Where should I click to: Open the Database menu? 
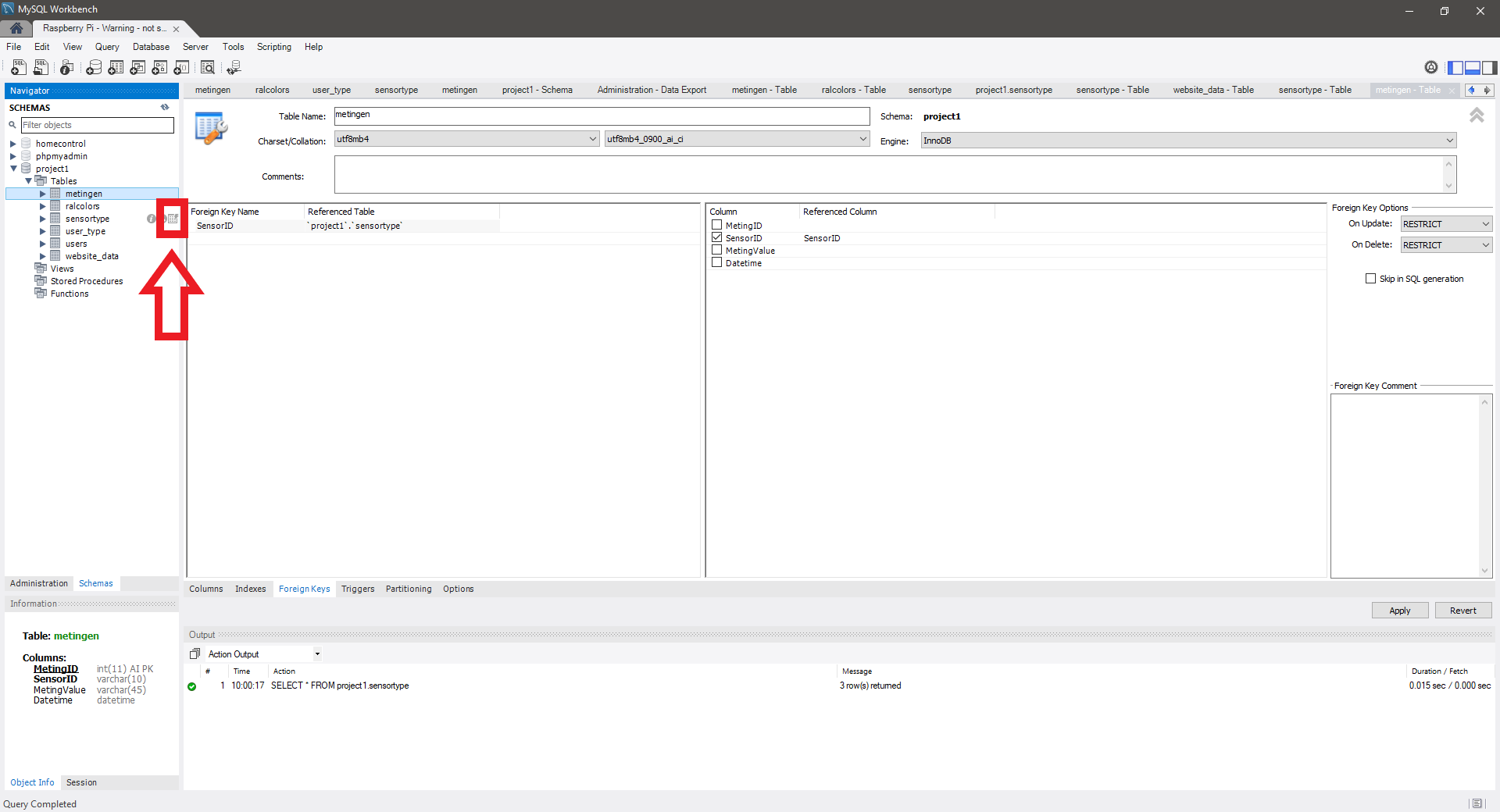coord(151,47)
